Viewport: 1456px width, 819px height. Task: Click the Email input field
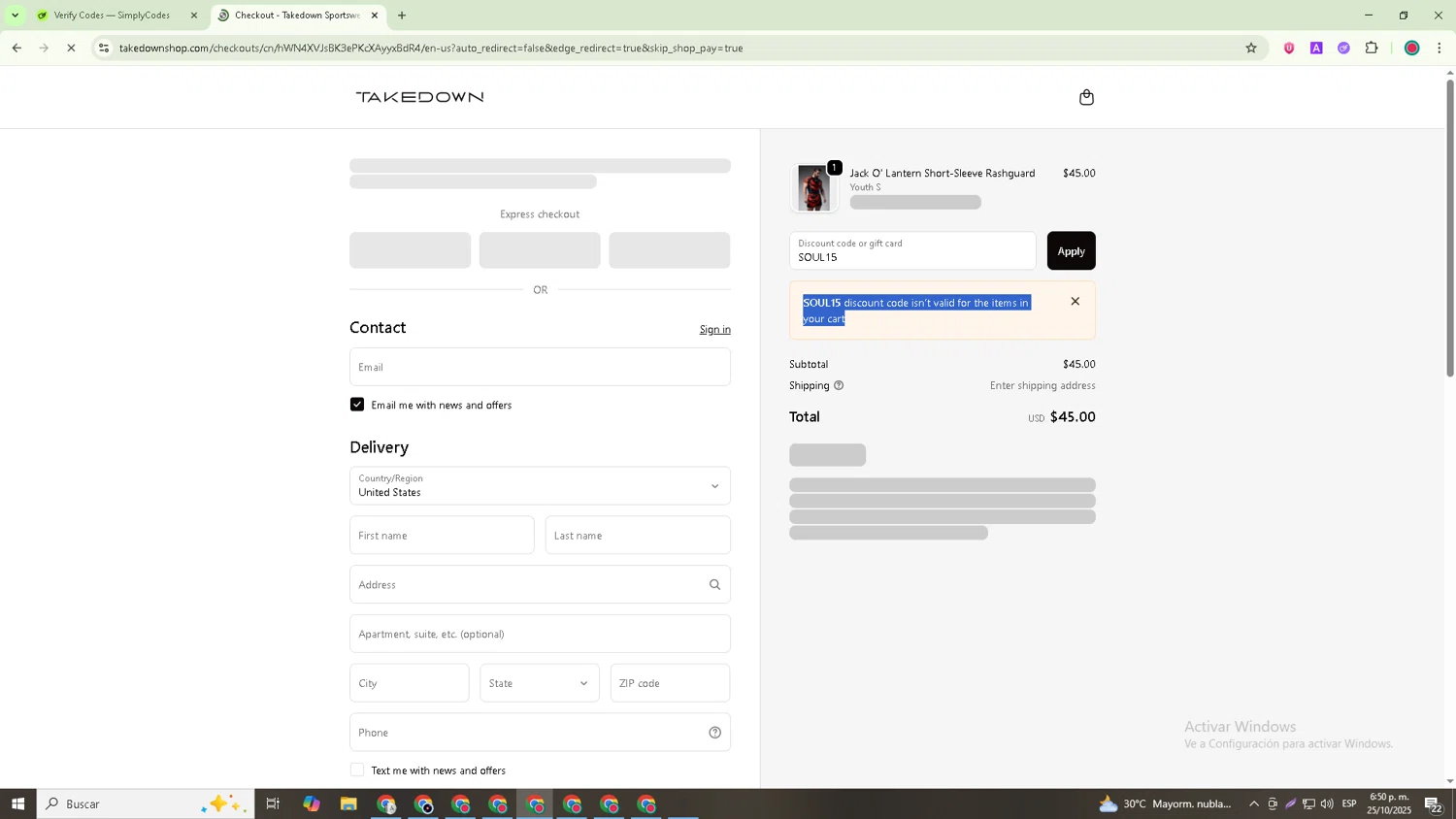pos(540,367)
